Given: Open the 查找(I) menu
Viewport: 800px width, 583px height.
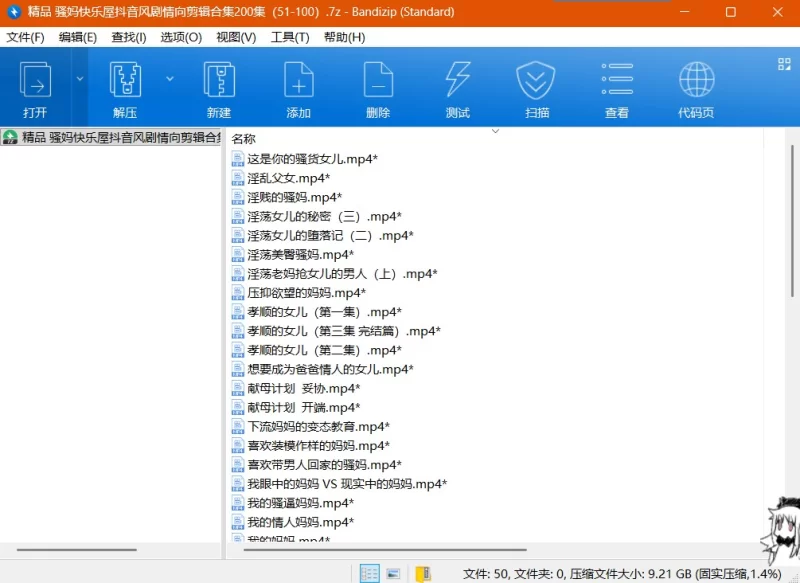Looking at the screenshot, I should point(129,37).
